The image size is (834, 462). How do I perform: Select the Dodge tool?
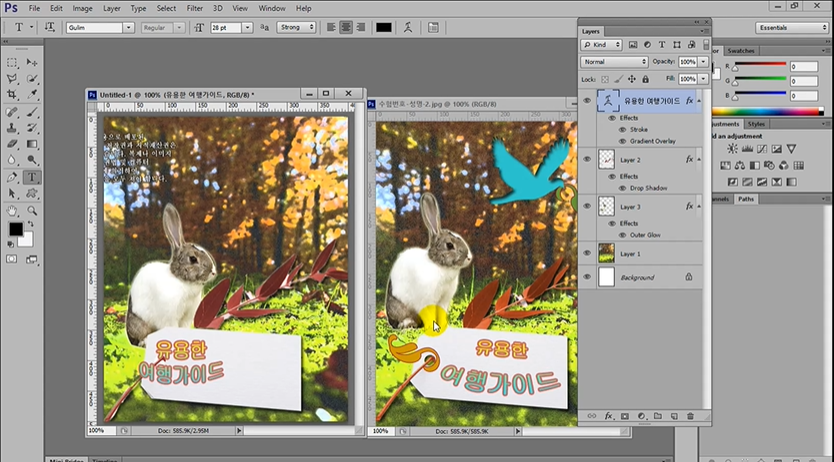pos(32,160)
